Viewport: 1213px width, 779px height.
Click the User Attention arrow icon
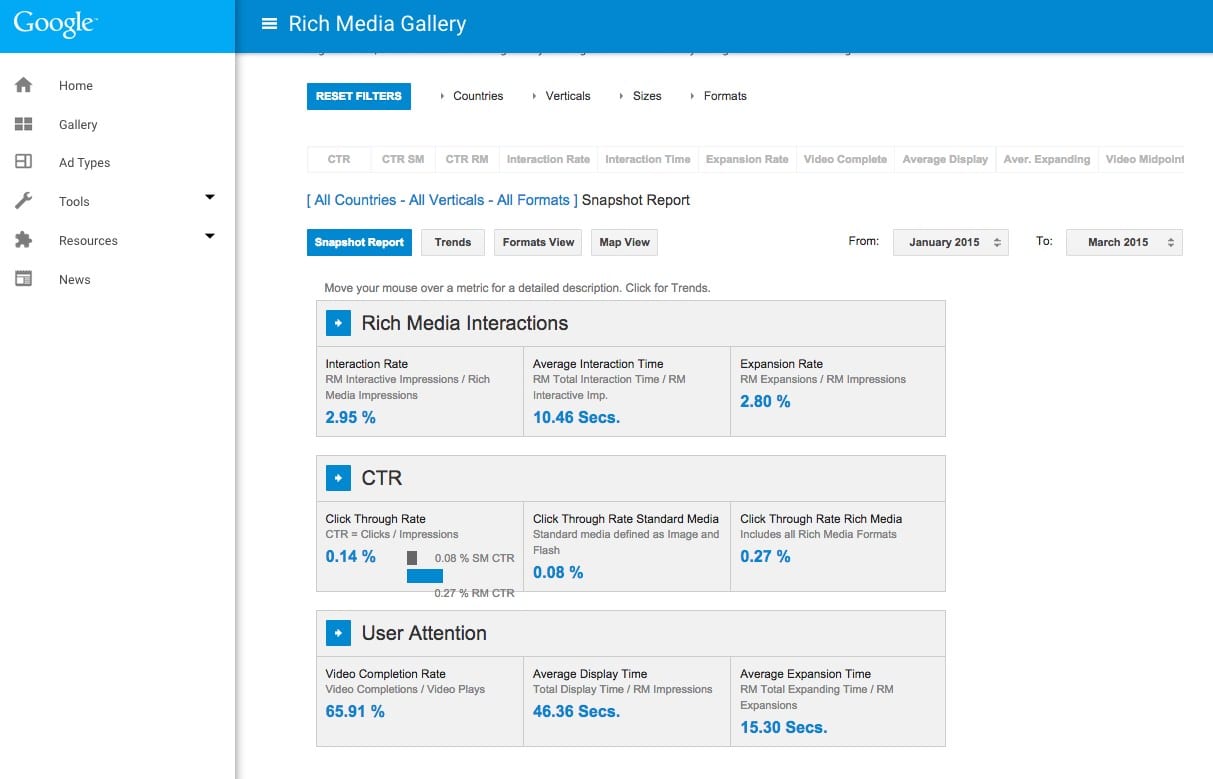[x=339, y=633]
